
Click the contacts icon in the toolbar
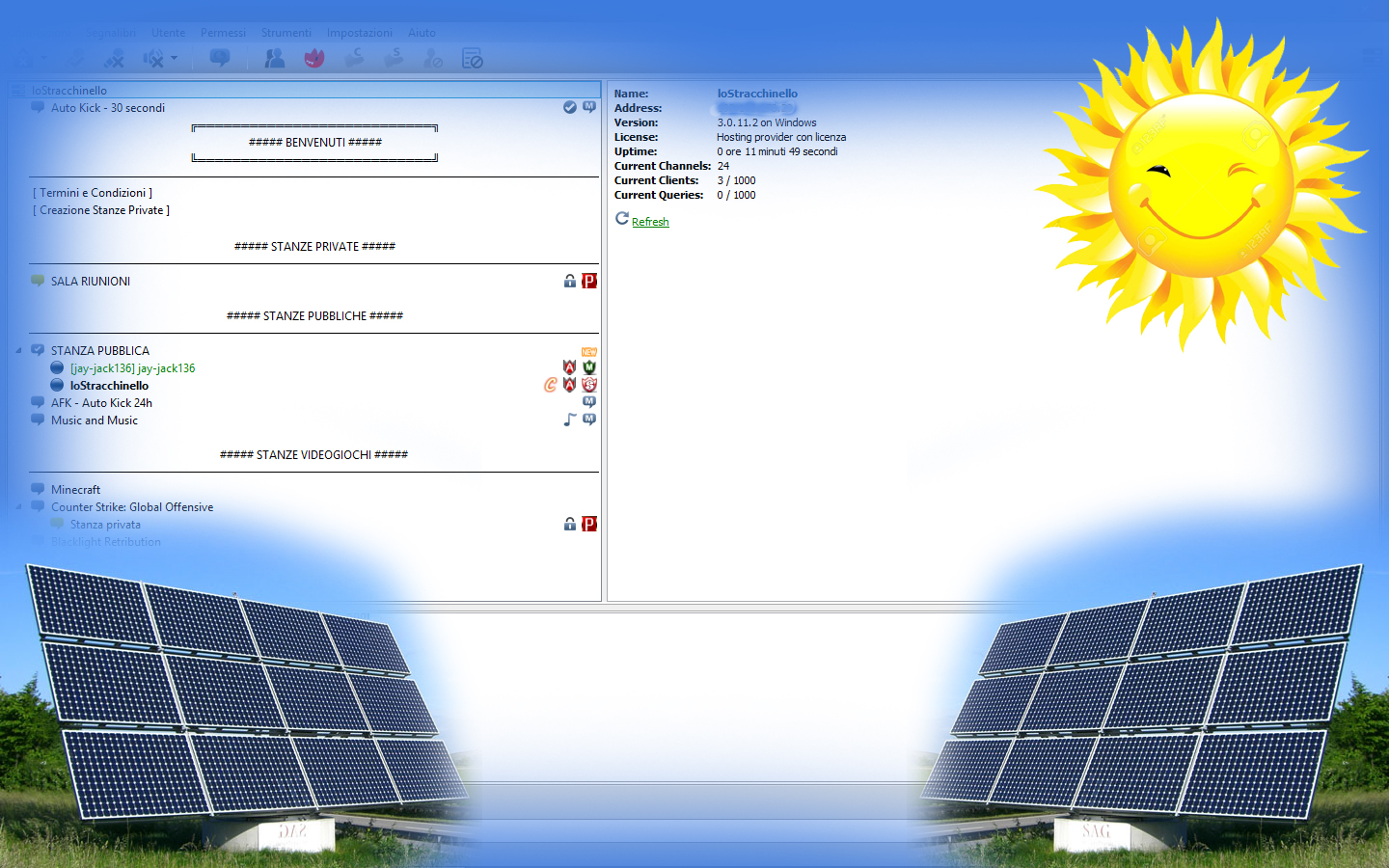point(273,58)
